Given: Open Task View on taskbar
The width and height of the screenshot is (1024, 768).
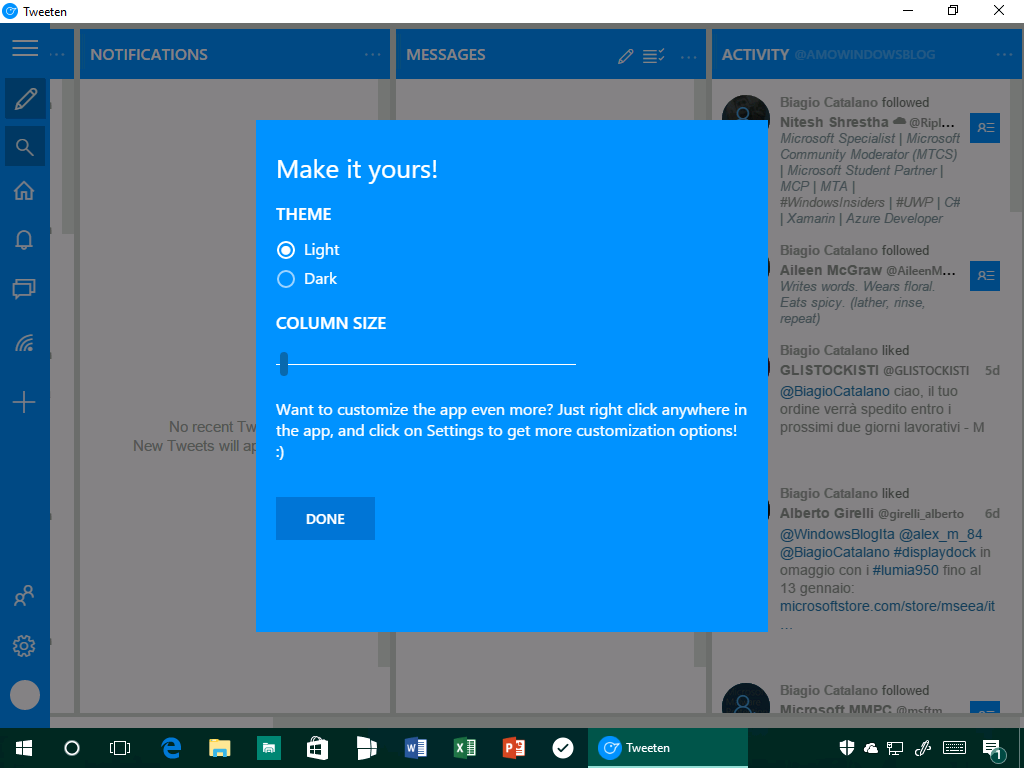Looking at the screenshot, I should click(x=120, y=748).
